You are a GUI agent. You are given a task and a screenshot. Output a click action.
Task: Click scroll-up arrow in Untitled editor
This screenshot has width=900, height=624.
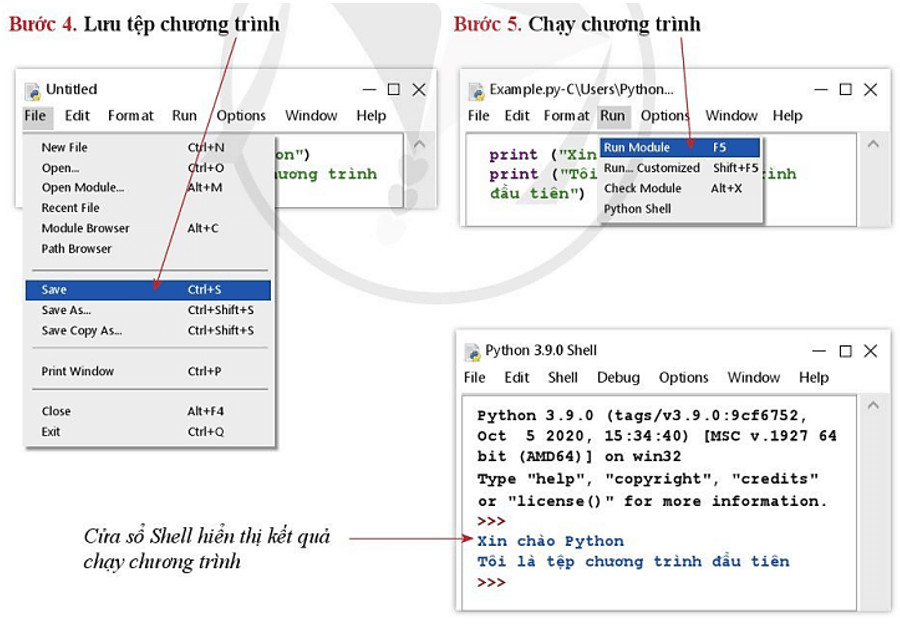point(420,145)
